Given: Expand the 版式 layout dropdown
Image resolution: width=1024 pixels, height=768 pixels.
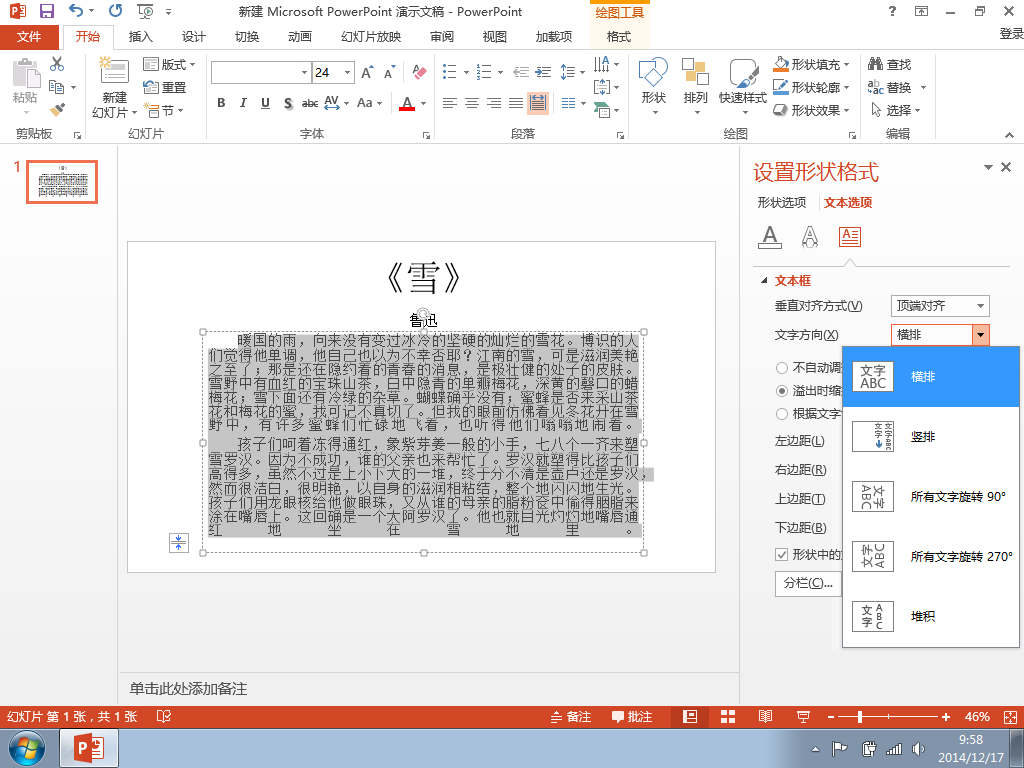Looking at the screenshot, I should click(x=169, y=64).
